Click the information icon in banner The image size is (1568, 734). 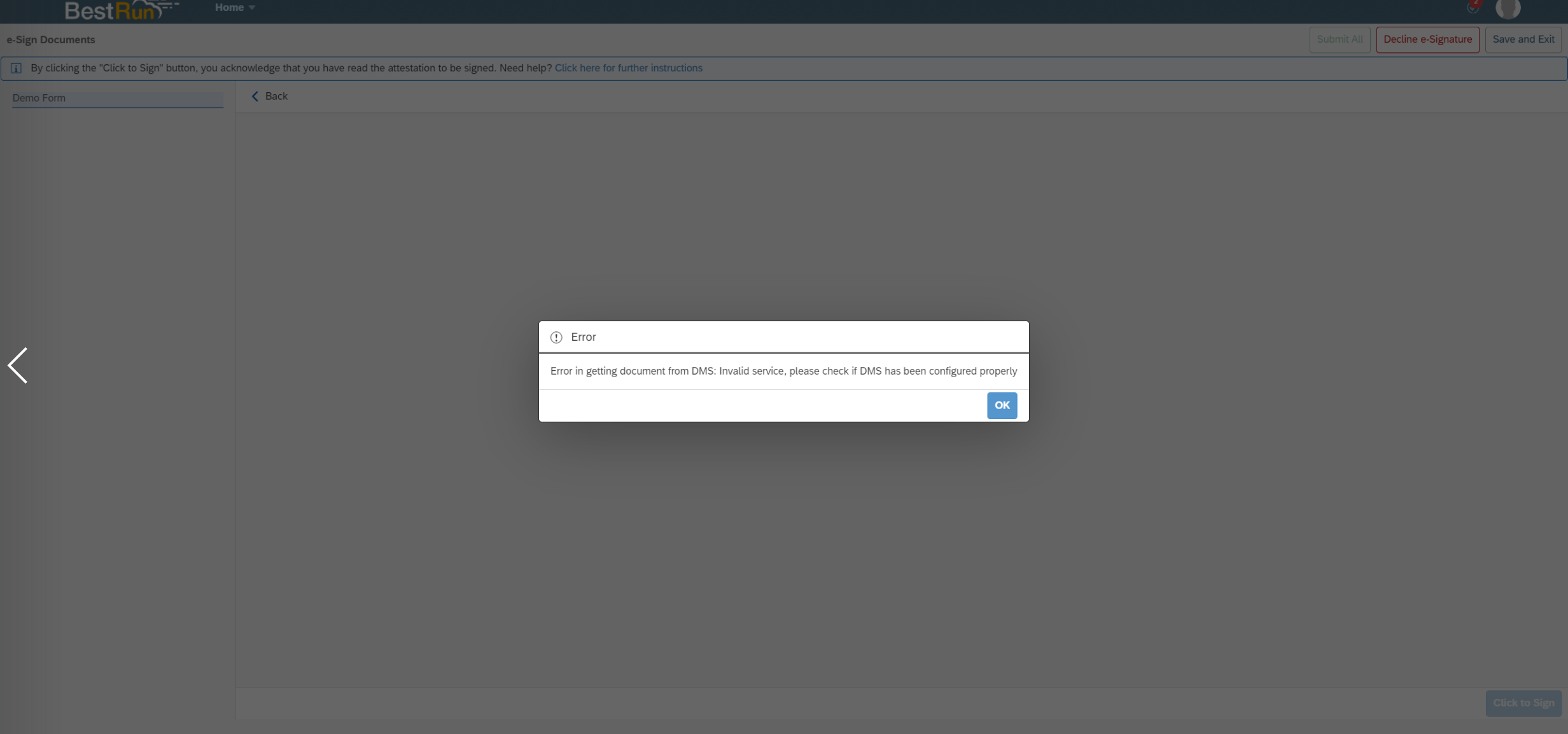point(16,68)
